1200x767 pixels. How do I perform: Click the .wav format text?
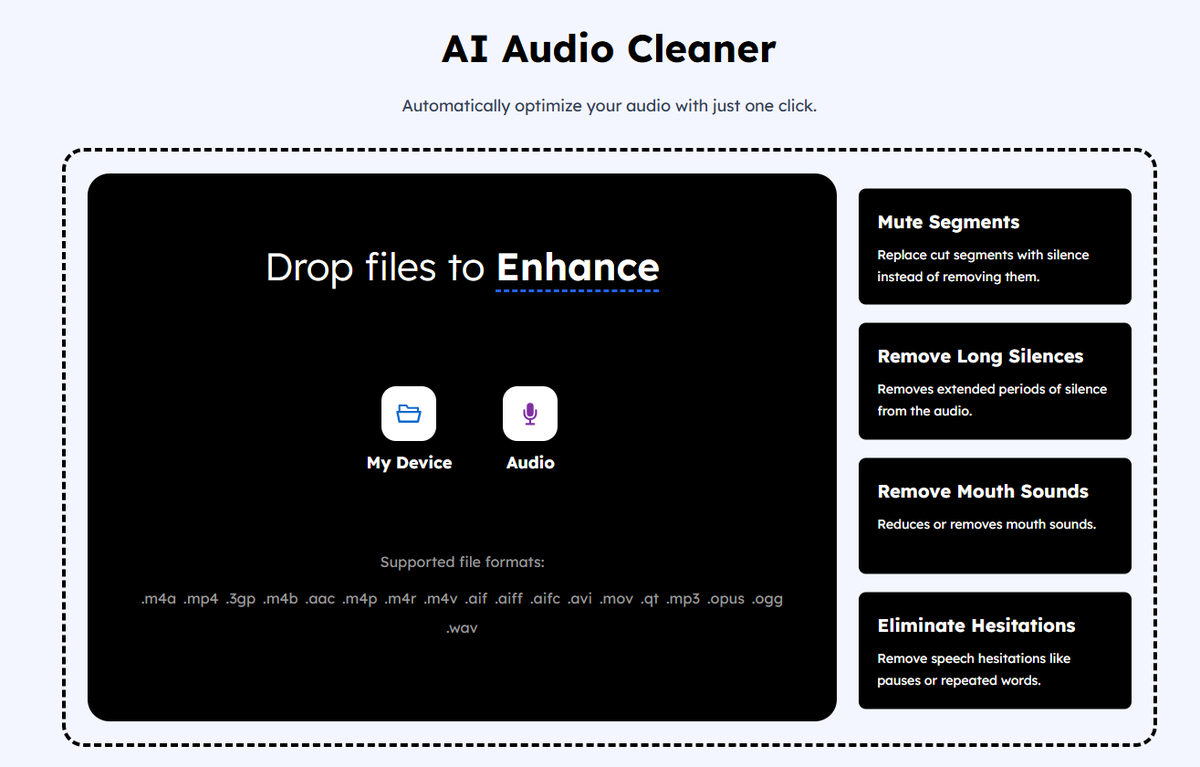tap(461, 627)
